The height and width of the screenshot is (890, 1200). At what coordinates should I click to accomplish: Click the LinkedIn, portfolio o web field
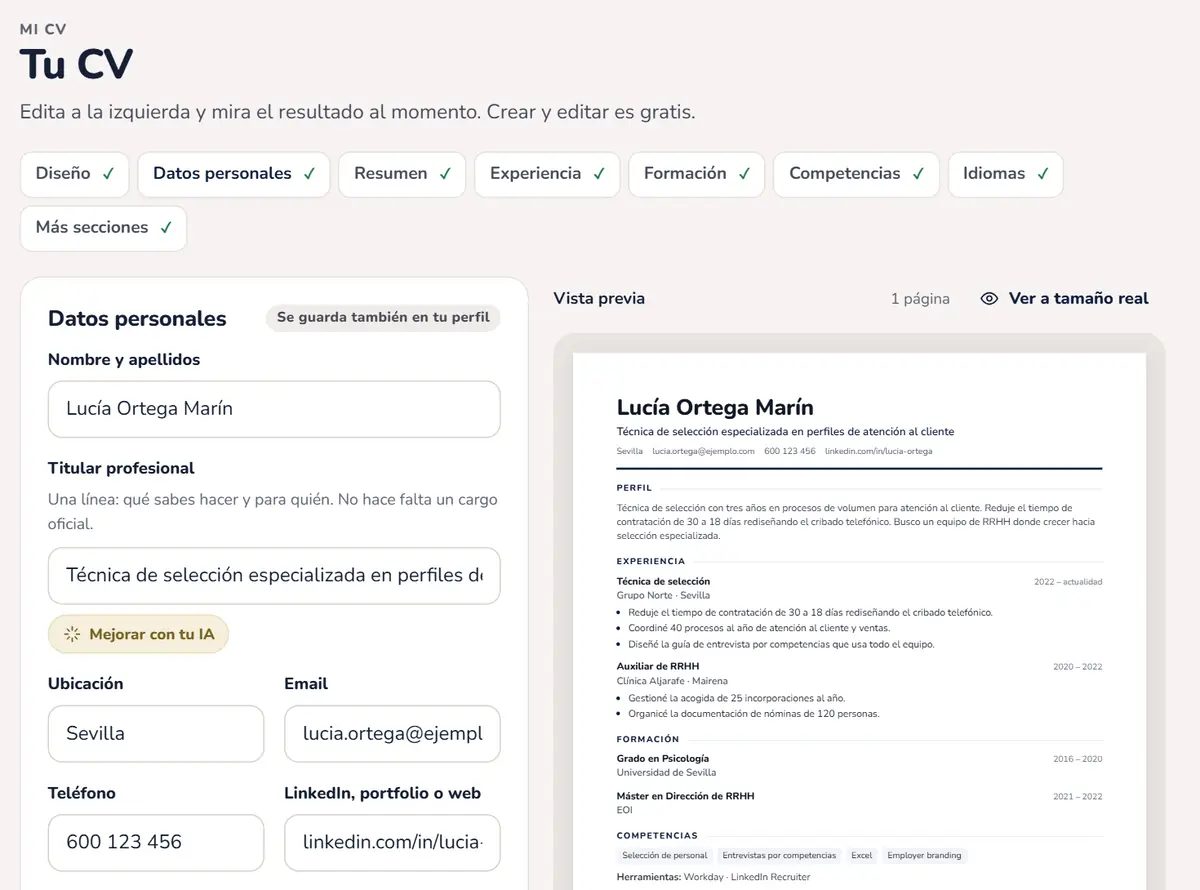pyautogui.click(x=392, y=842)
